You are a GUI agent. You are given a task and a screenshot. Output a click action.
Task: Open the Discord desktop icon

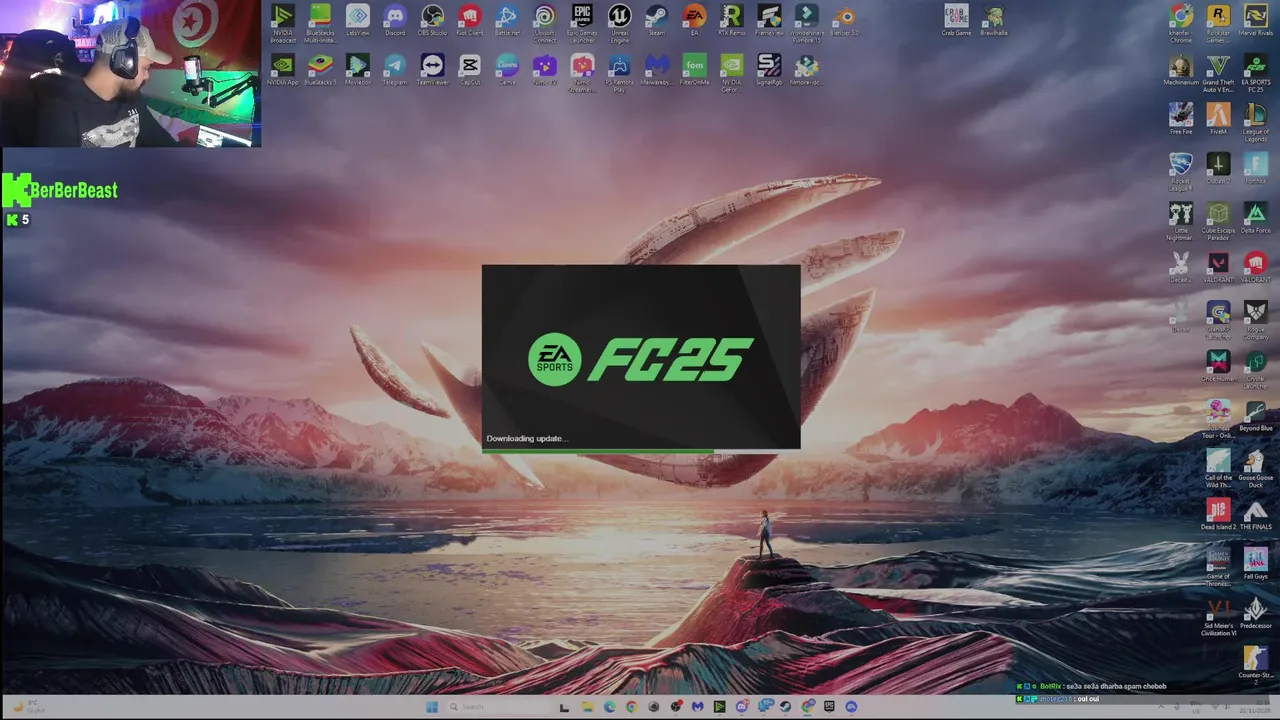pos(395,21)
